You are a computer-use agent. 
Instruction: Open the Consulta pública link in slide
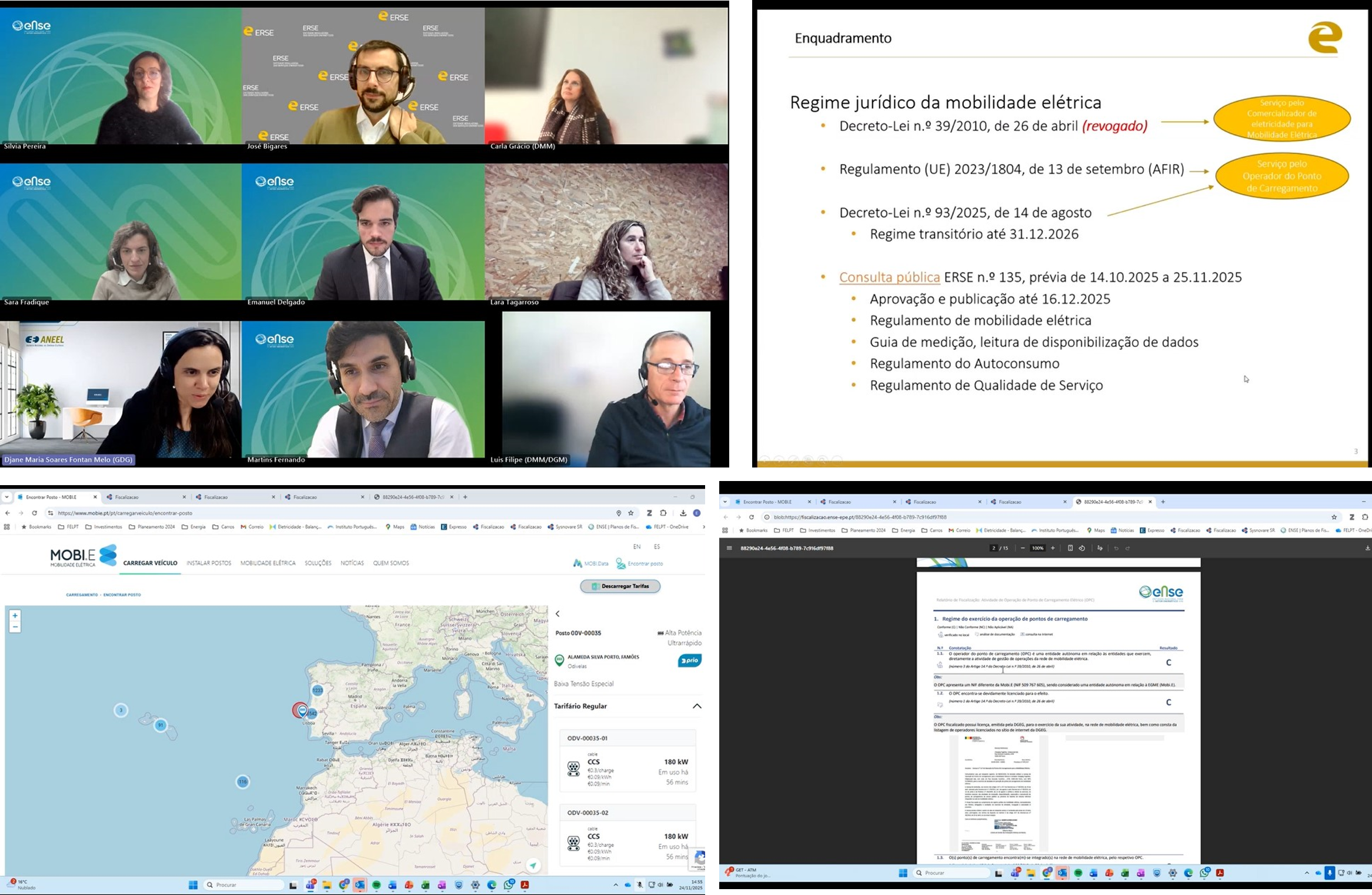[x=889, y=277]
